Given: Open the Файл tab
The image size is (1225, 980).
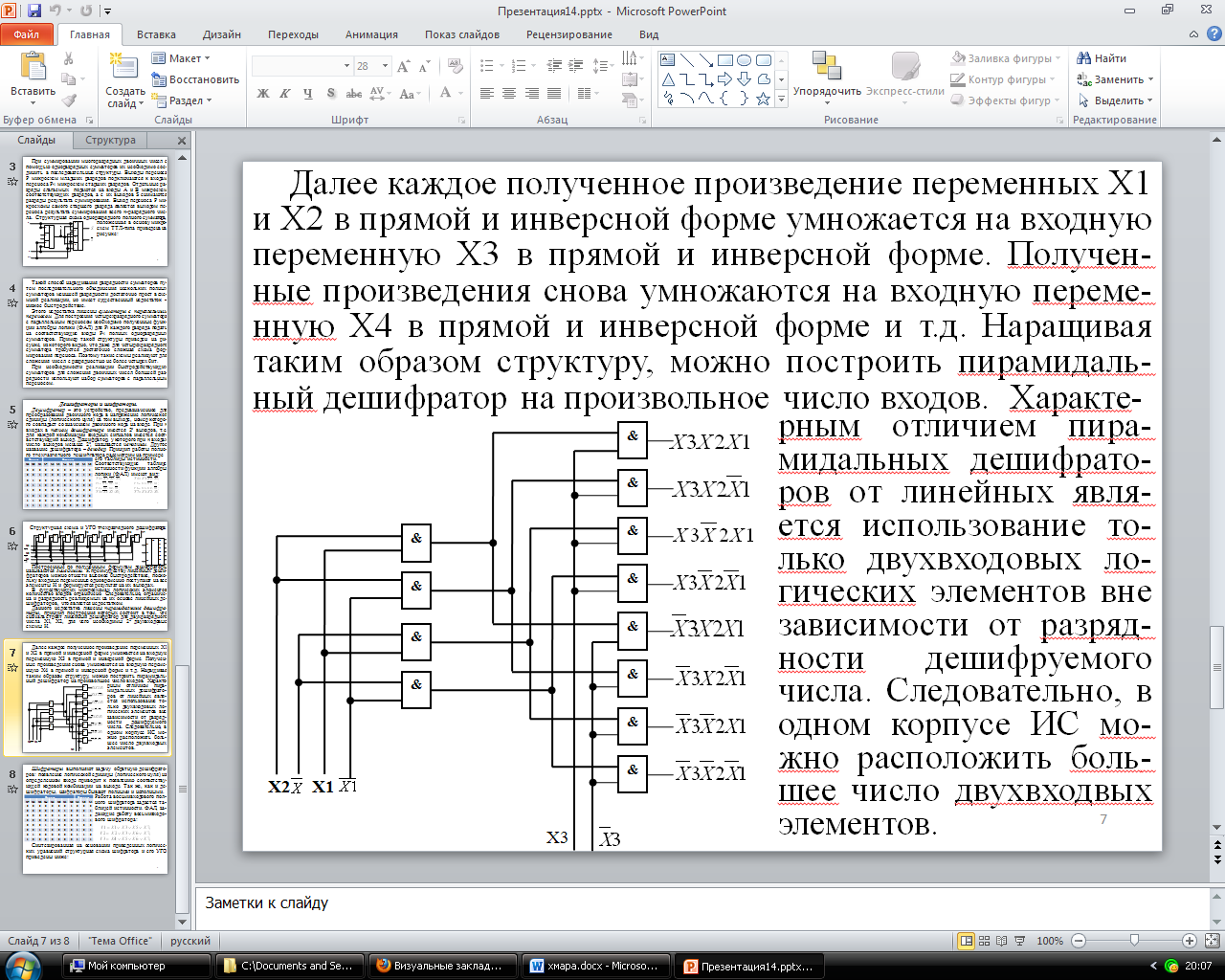Looking at the screenshot, I should click(x=27, y=34).
